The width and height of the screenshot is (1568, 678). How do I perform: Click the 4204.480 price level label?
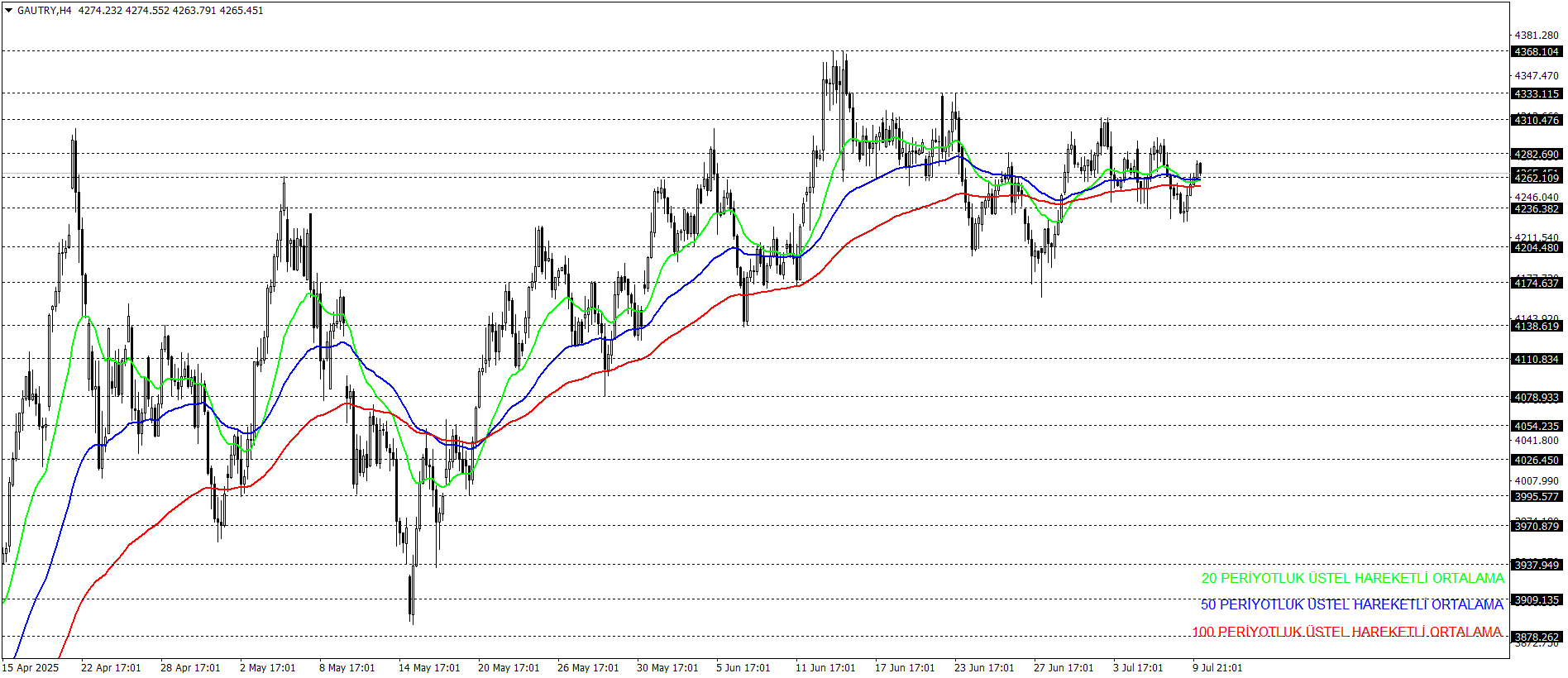point(1537,247)
